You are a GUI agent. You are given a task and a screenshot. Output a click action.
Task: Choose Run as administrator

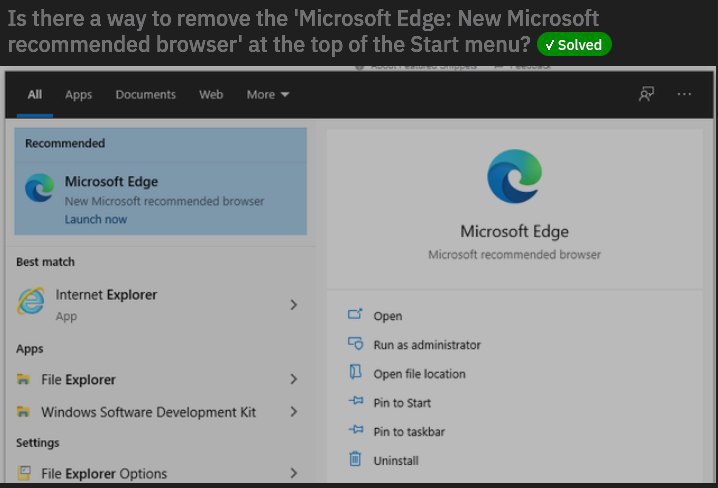[427, 345]
